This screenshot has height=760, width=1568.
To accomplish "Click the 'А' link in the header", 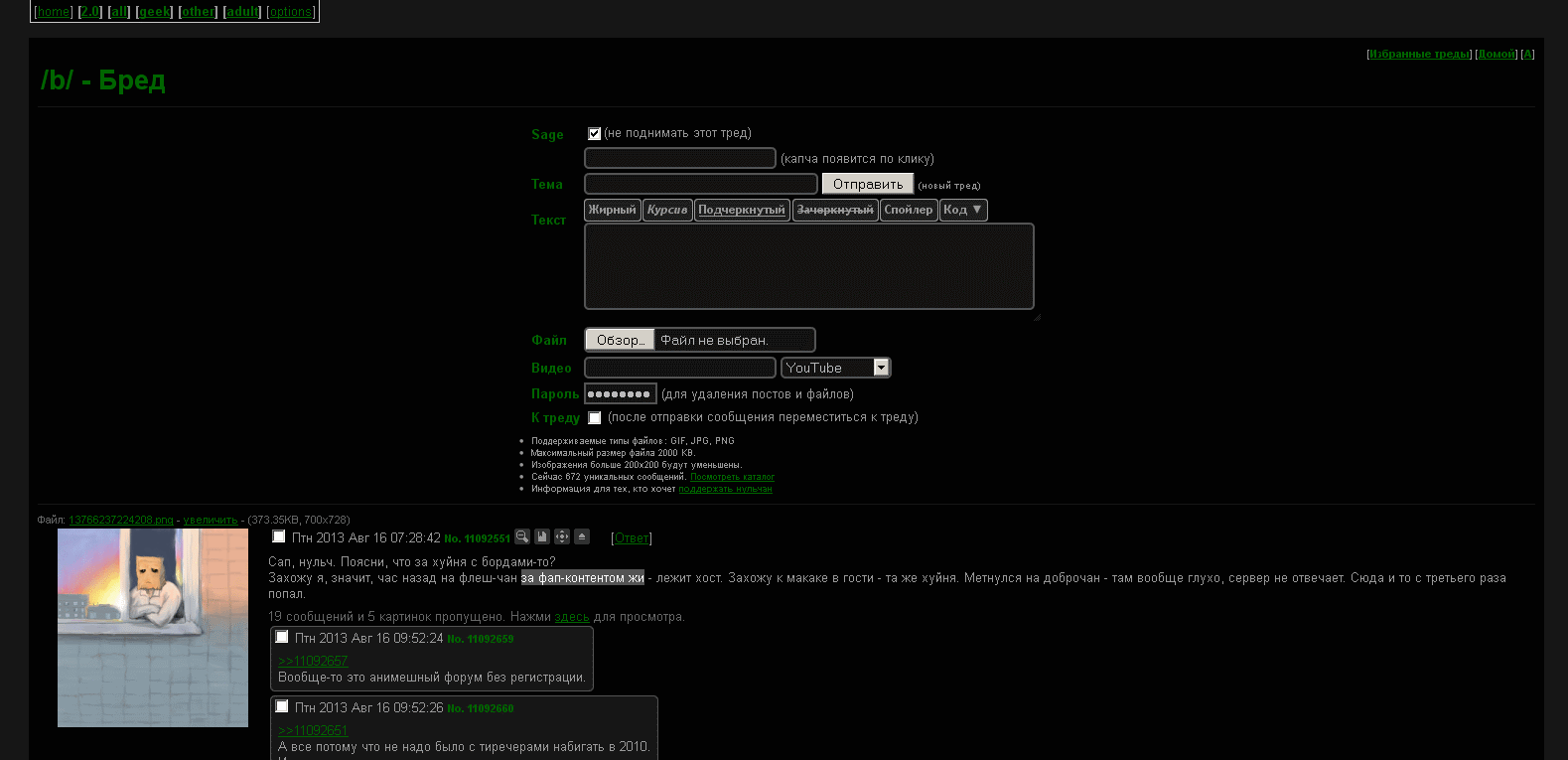I will tap(1528, 54).
